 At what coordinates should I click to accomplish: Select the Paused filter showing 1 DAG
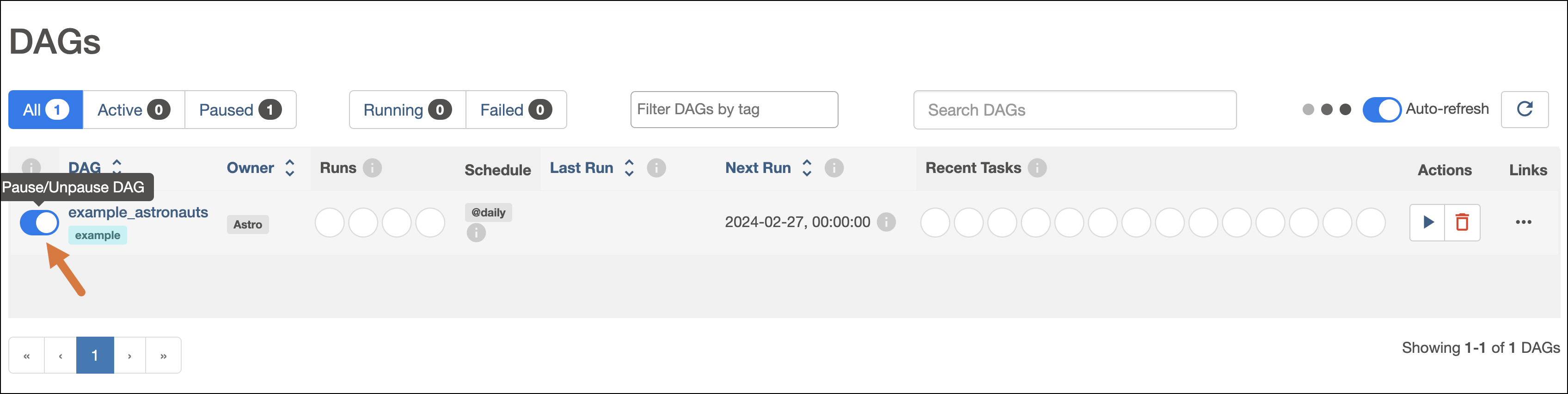coord(240,110)
